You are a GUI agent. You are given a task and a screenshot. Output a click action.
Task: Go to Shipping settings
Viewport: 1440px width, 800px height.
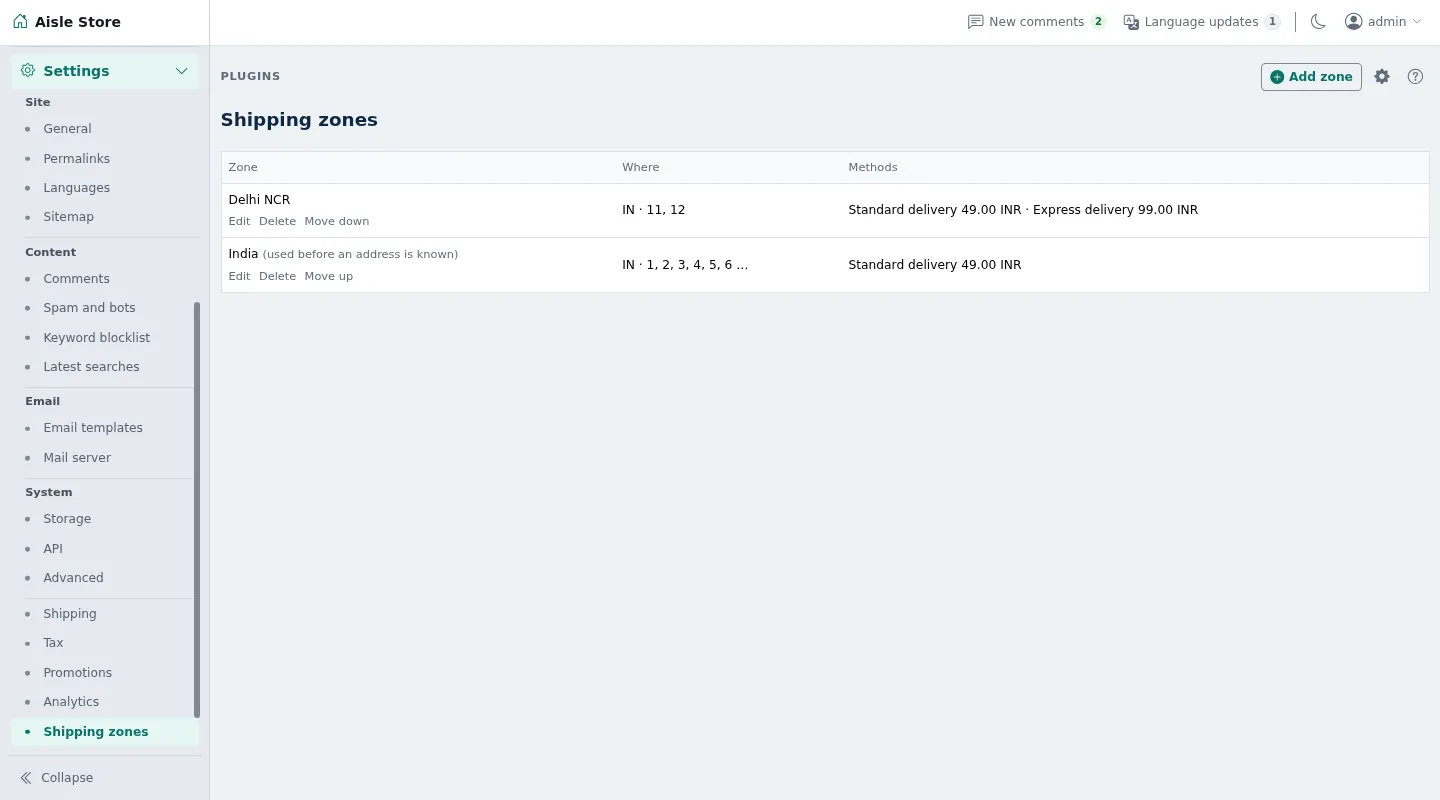(x=70, y=614)
